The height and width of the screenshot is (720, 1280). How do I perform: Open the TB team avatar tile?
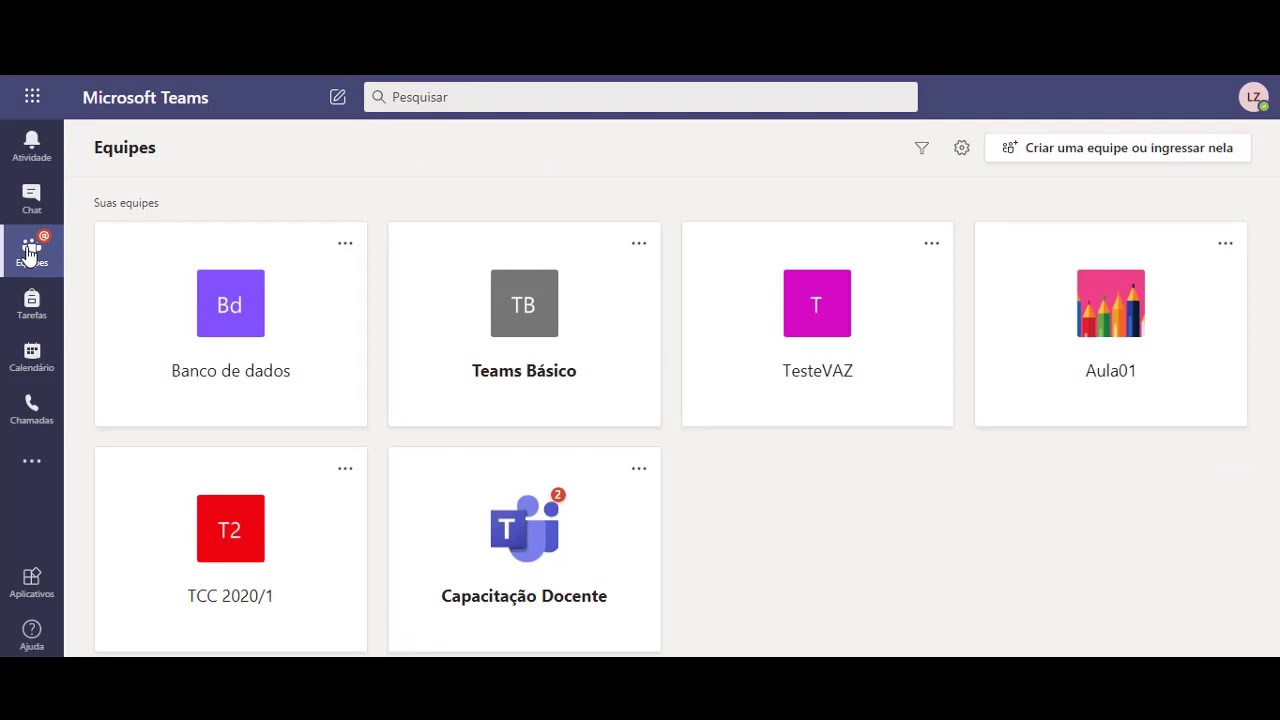pos(524,303)
